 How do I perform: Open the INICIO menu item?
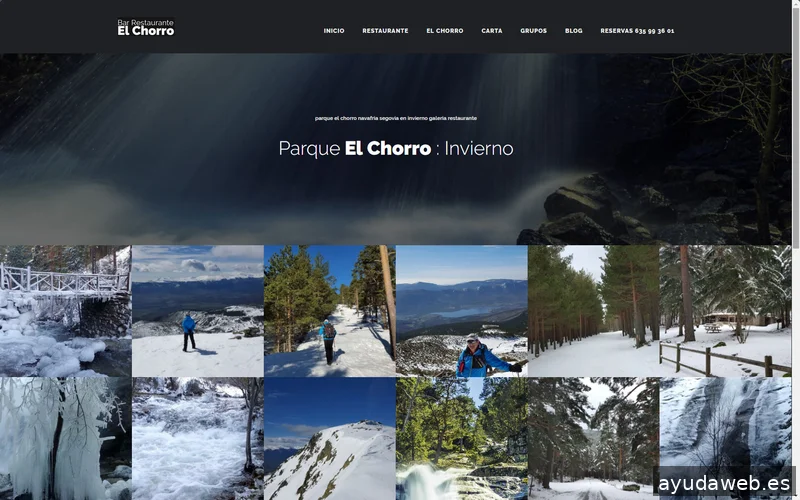334,31
